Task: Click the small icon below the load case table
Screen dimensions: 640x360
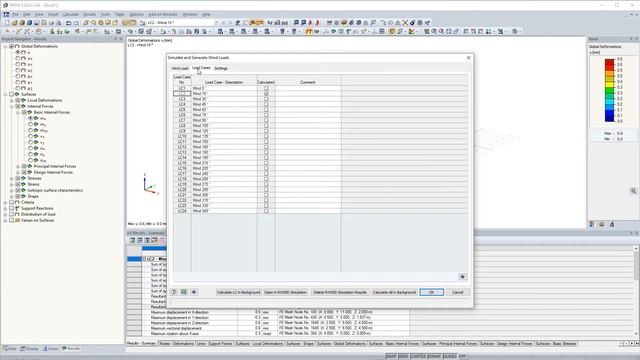Action: pos(462,277)
